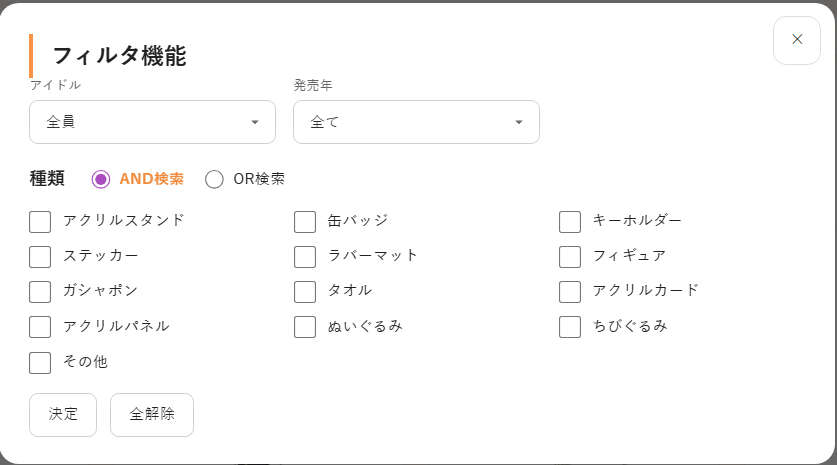Image resolution: width=837 pixels, height=465 pixels.
Task: Select the AND検索 radio button
Action: pyautogui.click(x=101, y=179)
